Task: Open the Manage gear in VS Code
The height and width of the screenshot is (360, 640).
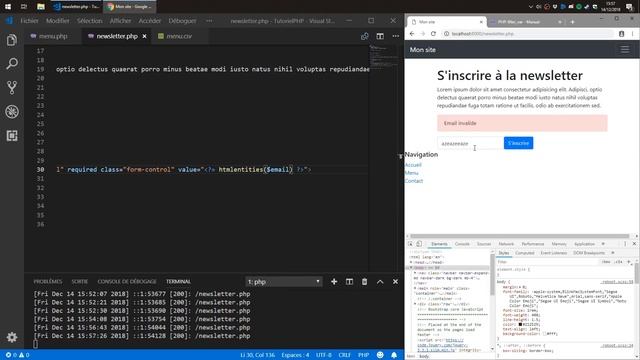Action: point(12,337)
